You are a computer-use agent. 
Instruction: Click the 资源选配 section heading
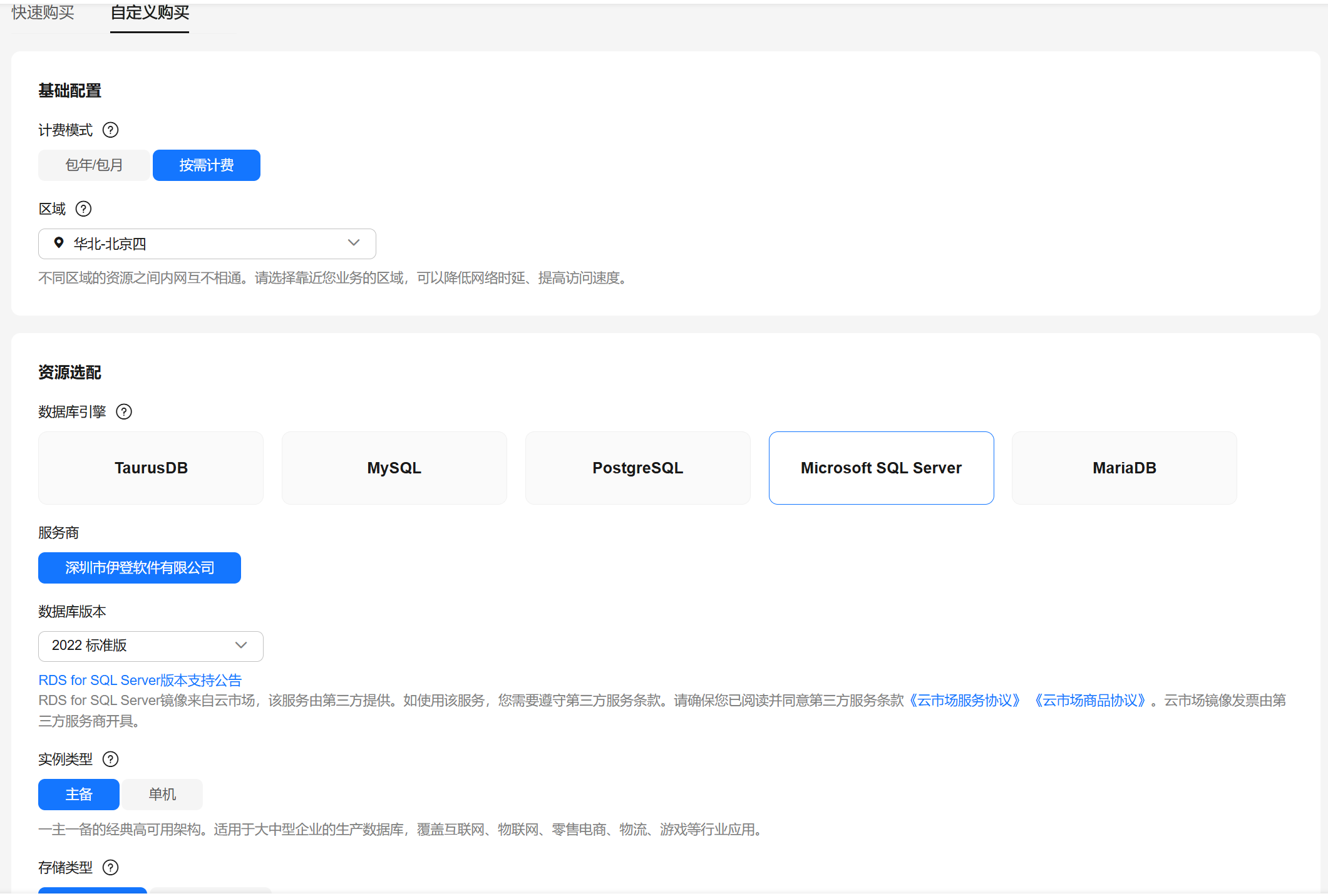point(69,373)
